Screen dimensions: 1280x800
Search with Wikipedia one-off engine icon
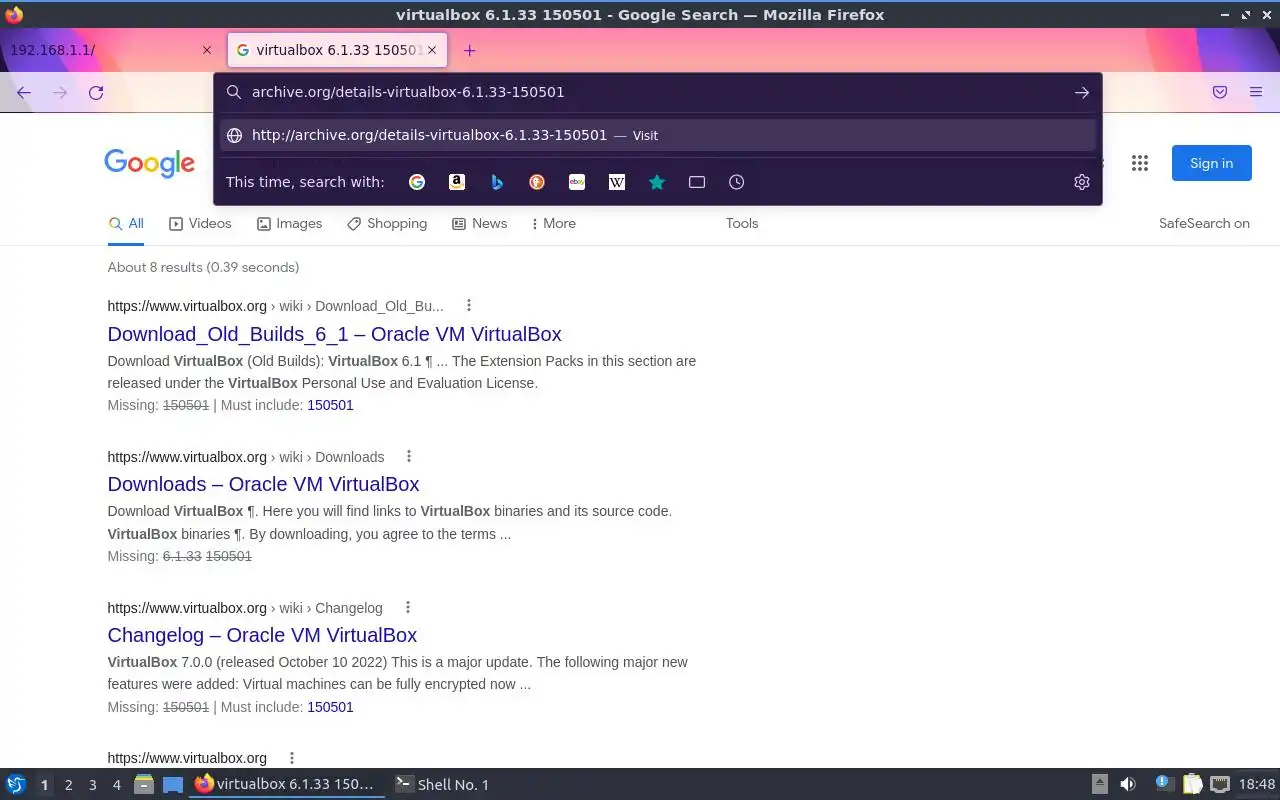click(617, 182)
